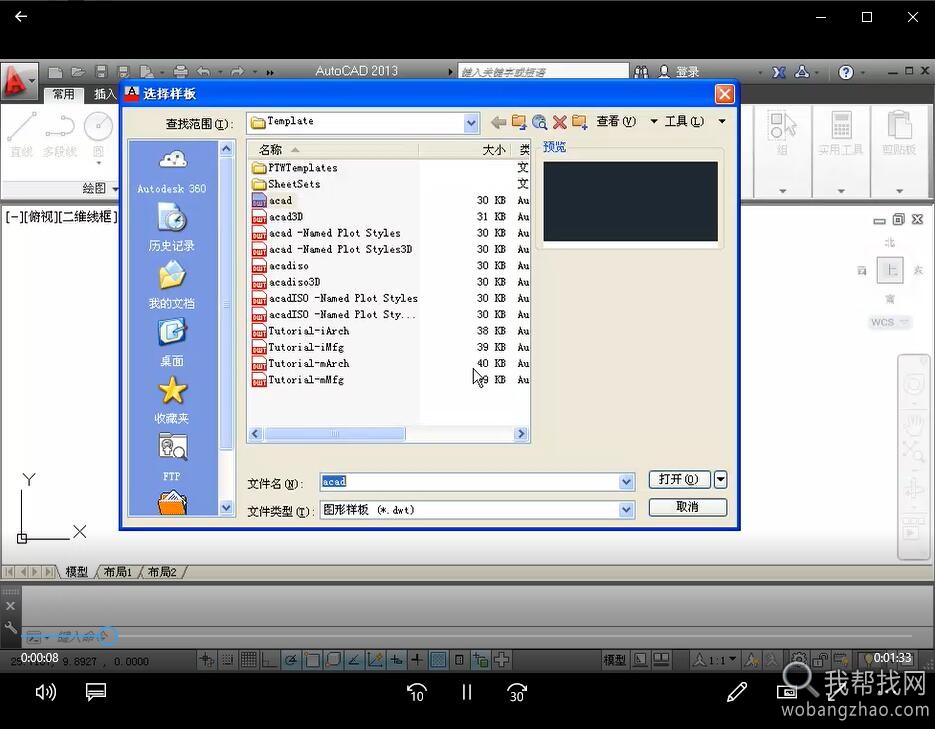This screenshot has height=729, width=935.
Task: Seek on the video progress bar
Action: pyautogui.click(x=468, y=636)
